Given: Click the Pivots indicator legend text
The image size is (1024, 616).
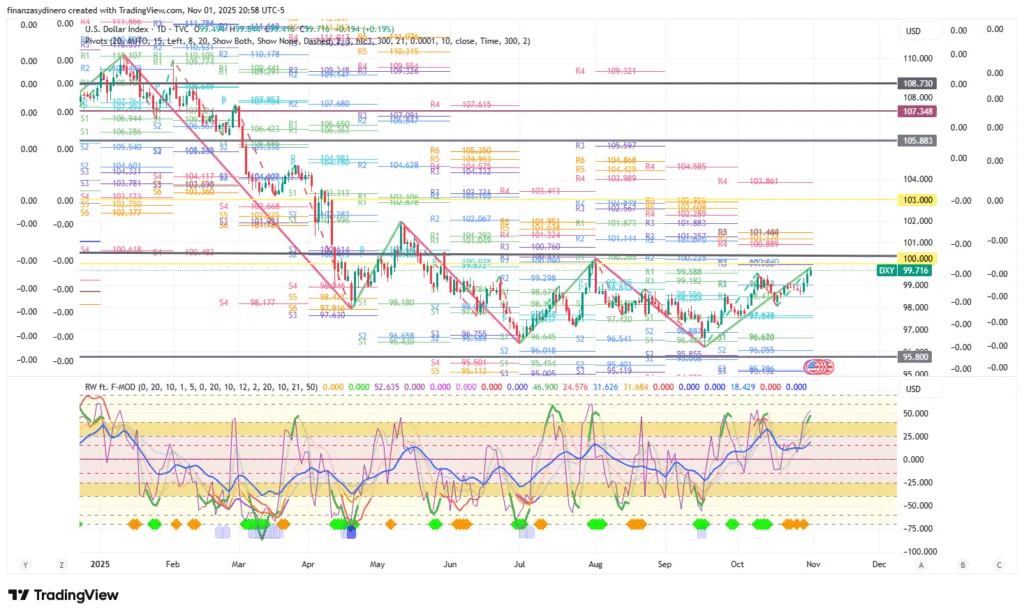Looking at the screenshot, I should 103,41.
